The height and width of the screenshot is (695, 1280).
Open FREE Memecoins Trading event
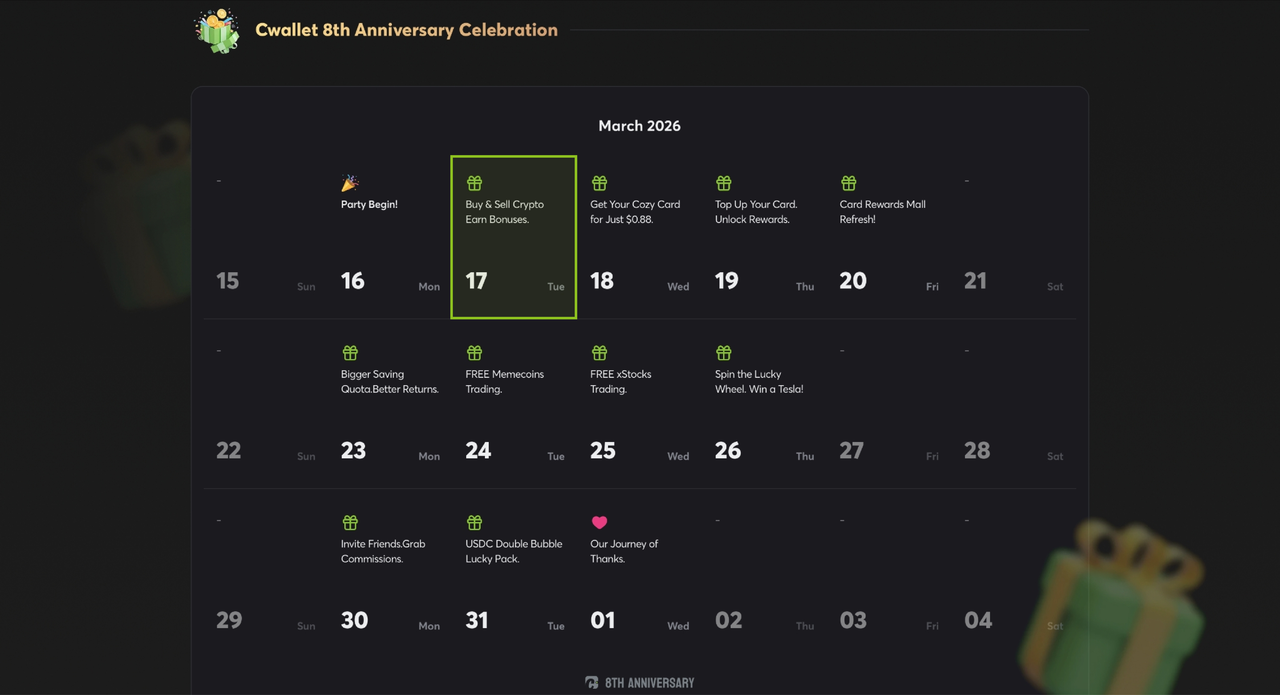click(504, 382)
